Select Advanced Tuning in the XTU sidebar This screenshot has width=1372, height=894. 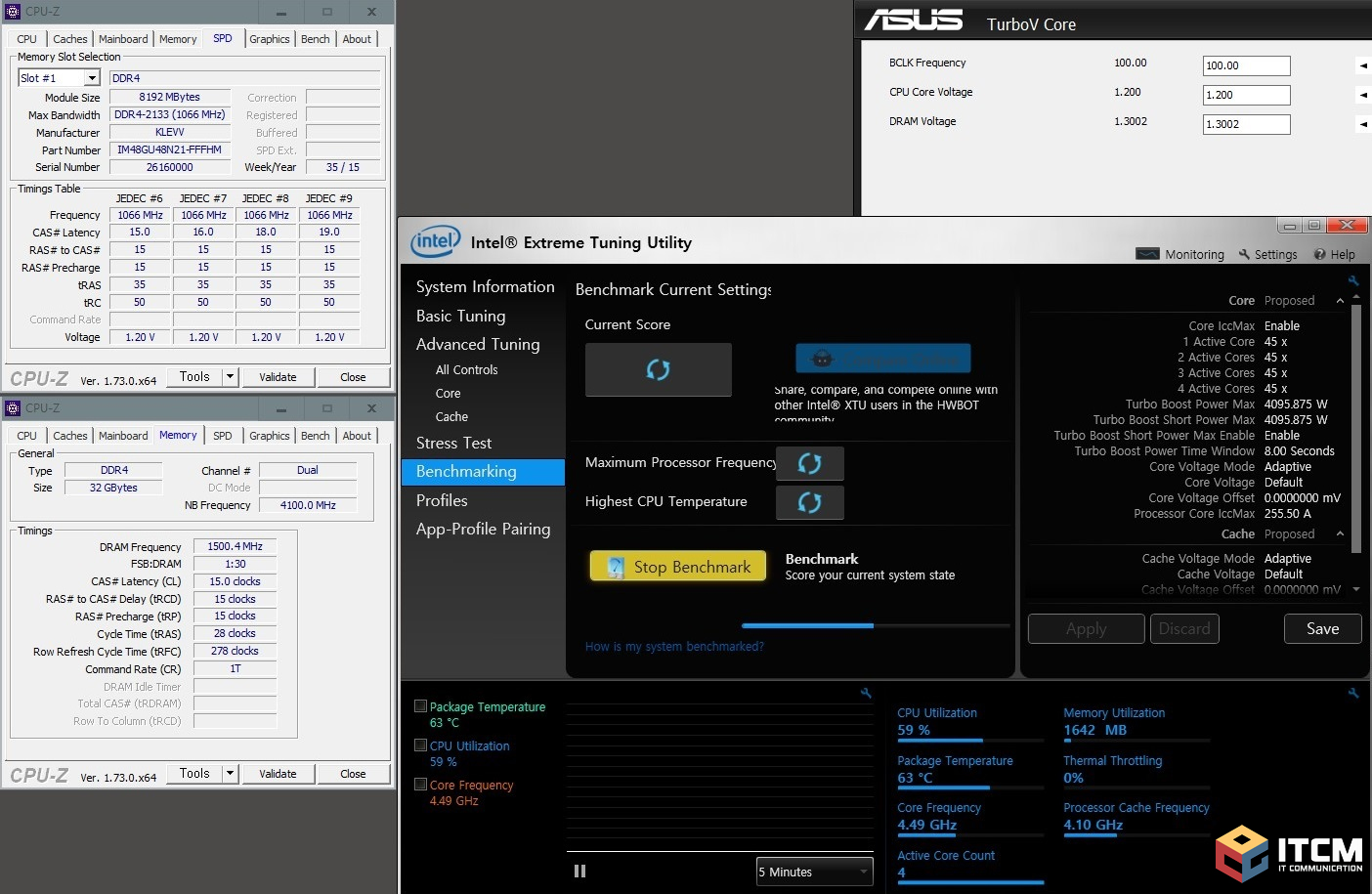coord(478,345)
